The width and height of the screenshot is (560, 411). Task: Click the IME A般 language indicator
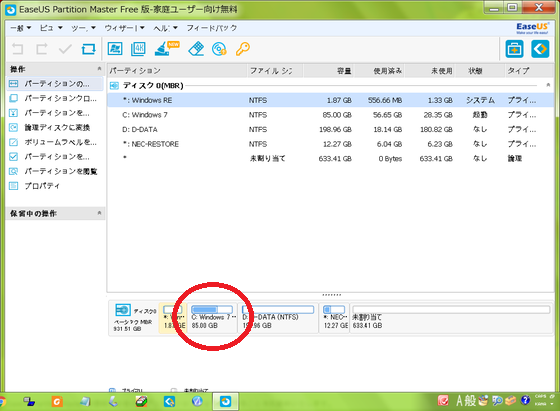coord(466,401)
